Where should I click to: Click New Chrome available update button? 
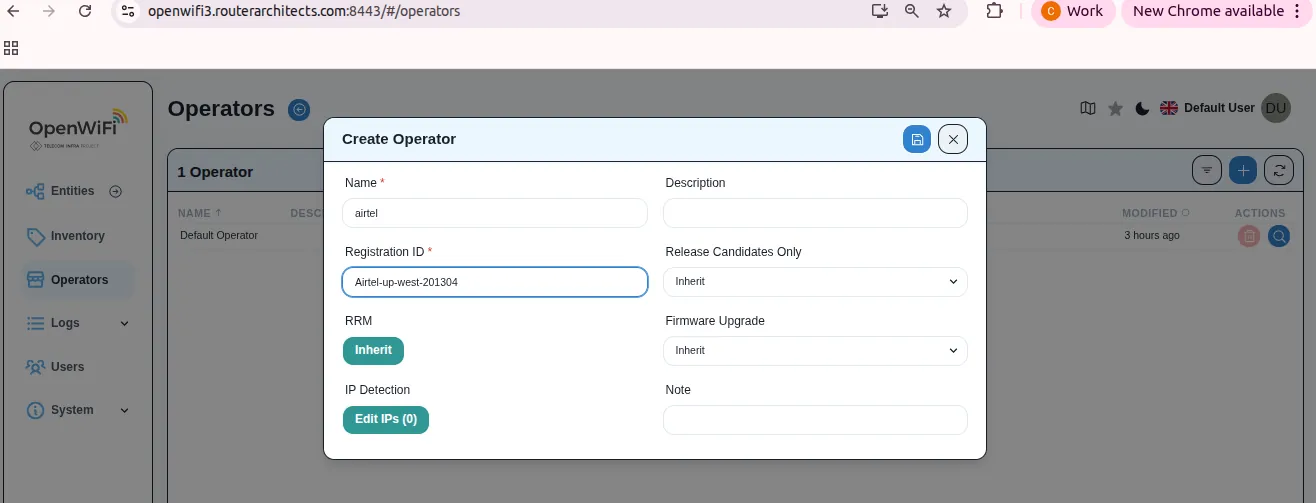1217,11
